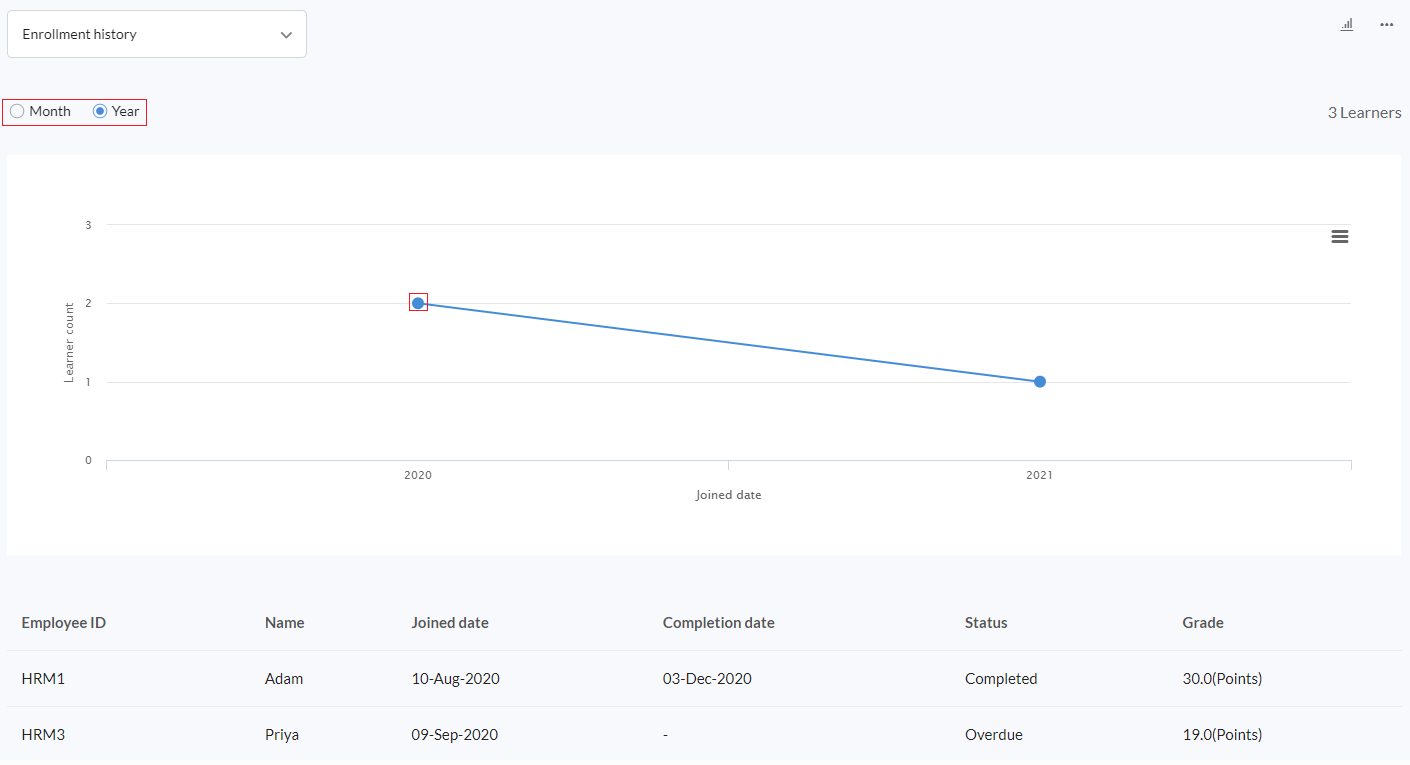
Task: Expand the Enrollment history dropdown
Action: click(x=157, y=34)
